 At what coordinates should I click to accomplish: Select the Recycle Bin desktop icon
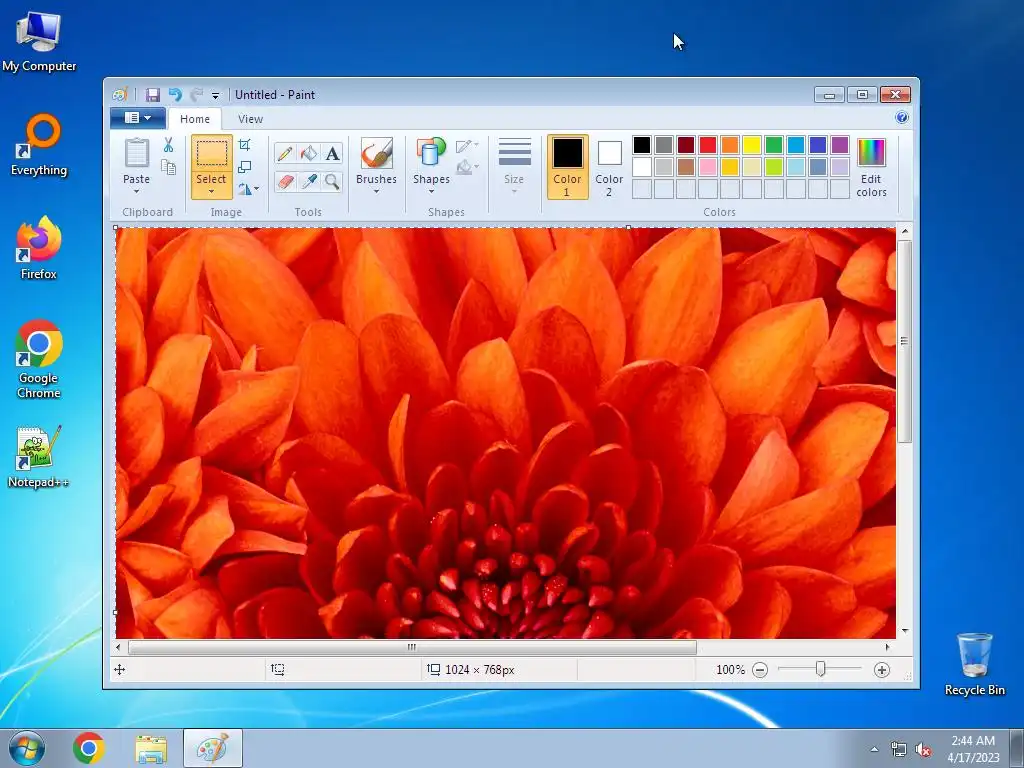[x=974, y=664]
